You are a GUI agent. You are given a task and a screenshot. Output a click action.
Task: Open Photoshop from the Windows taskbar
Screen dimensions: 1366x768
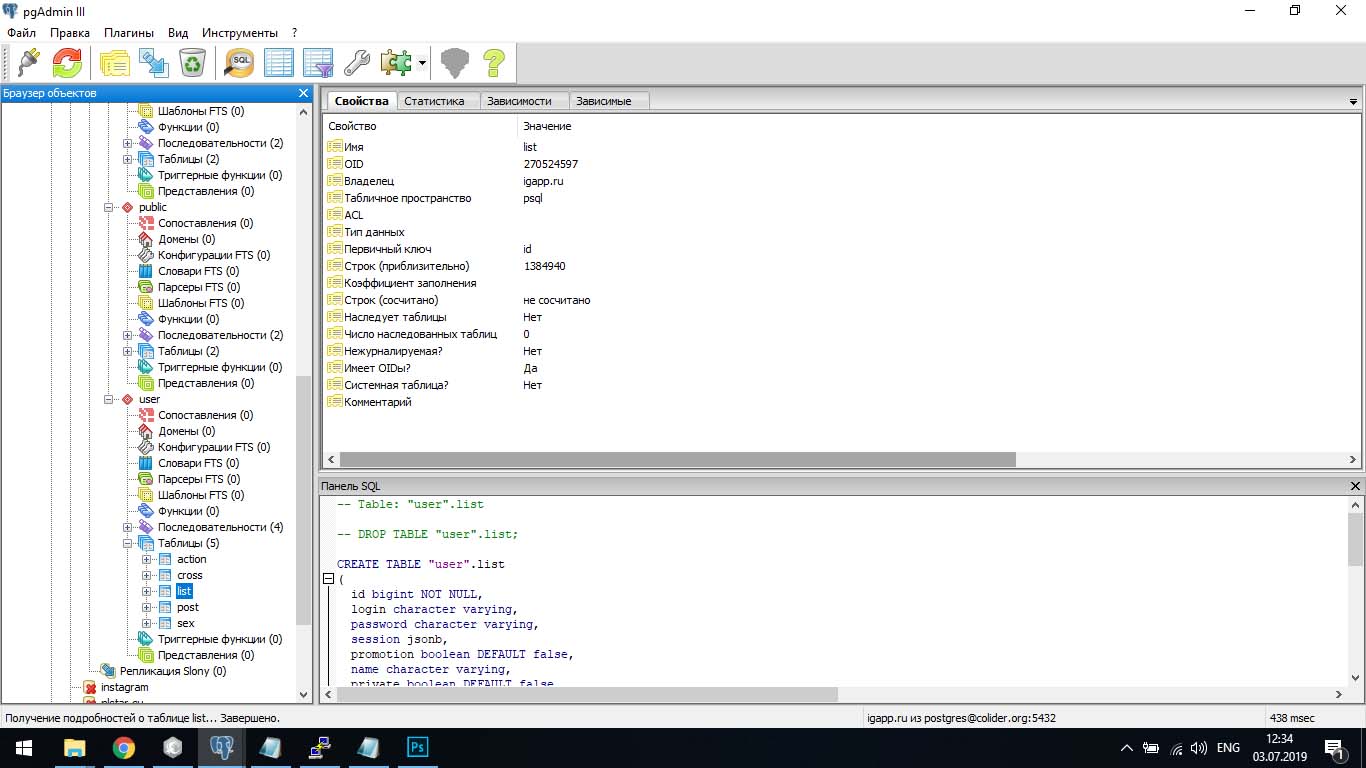pos(417,747)
